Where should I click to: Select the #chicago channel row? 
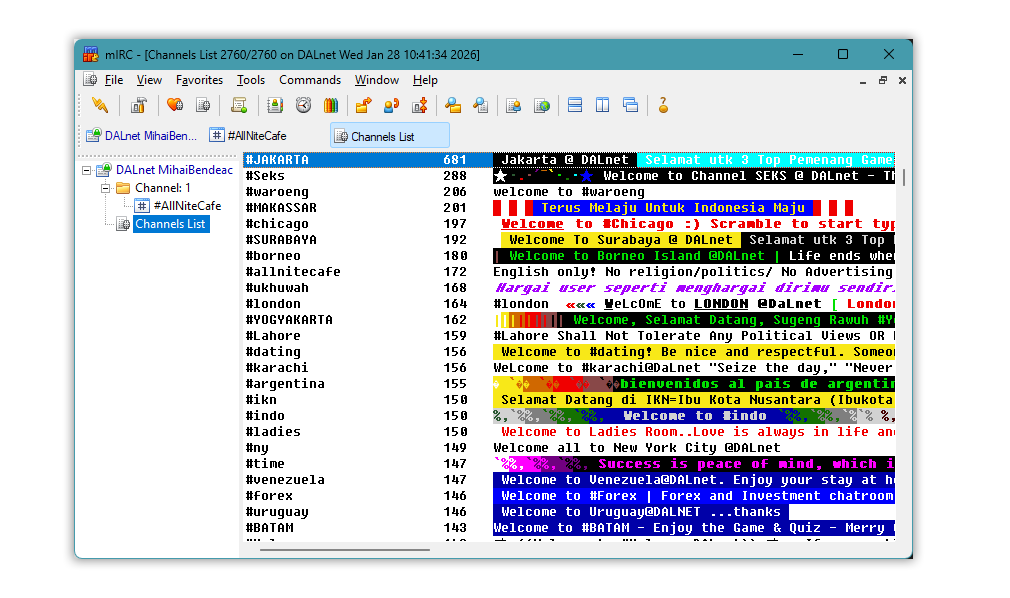coord(569,224)
